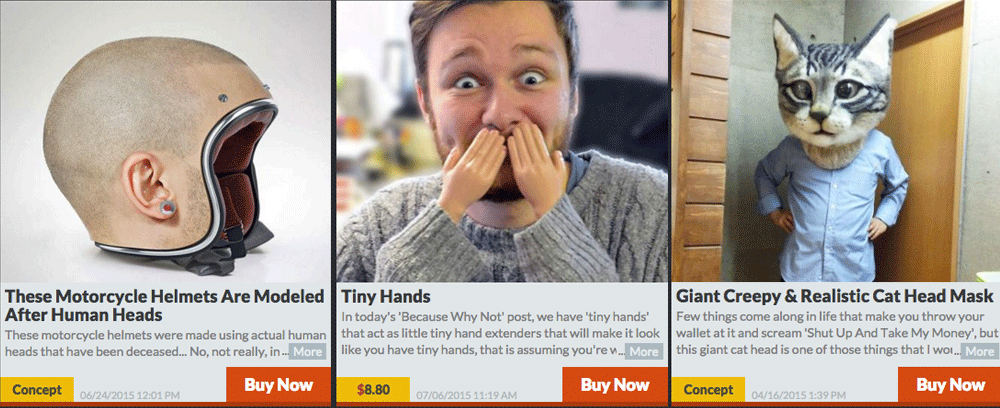Expand the Tiny Hands description with More
The image size is (1000, 408).
(644, 351)
